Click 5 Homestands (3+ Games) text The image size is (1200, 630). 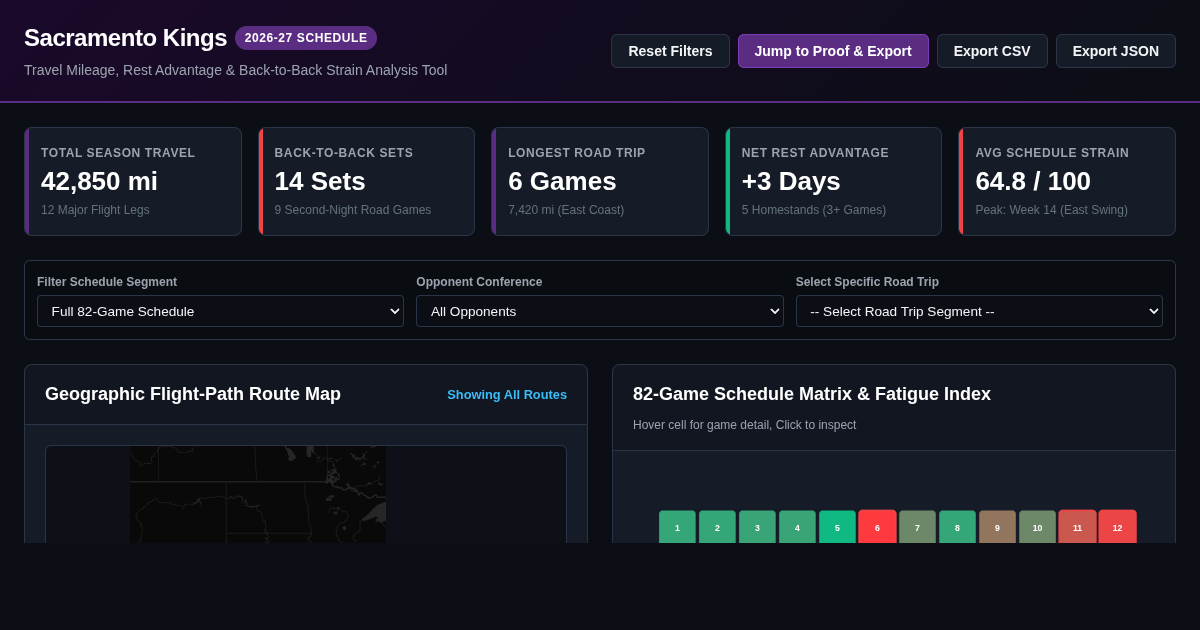[x=814, y=210]
